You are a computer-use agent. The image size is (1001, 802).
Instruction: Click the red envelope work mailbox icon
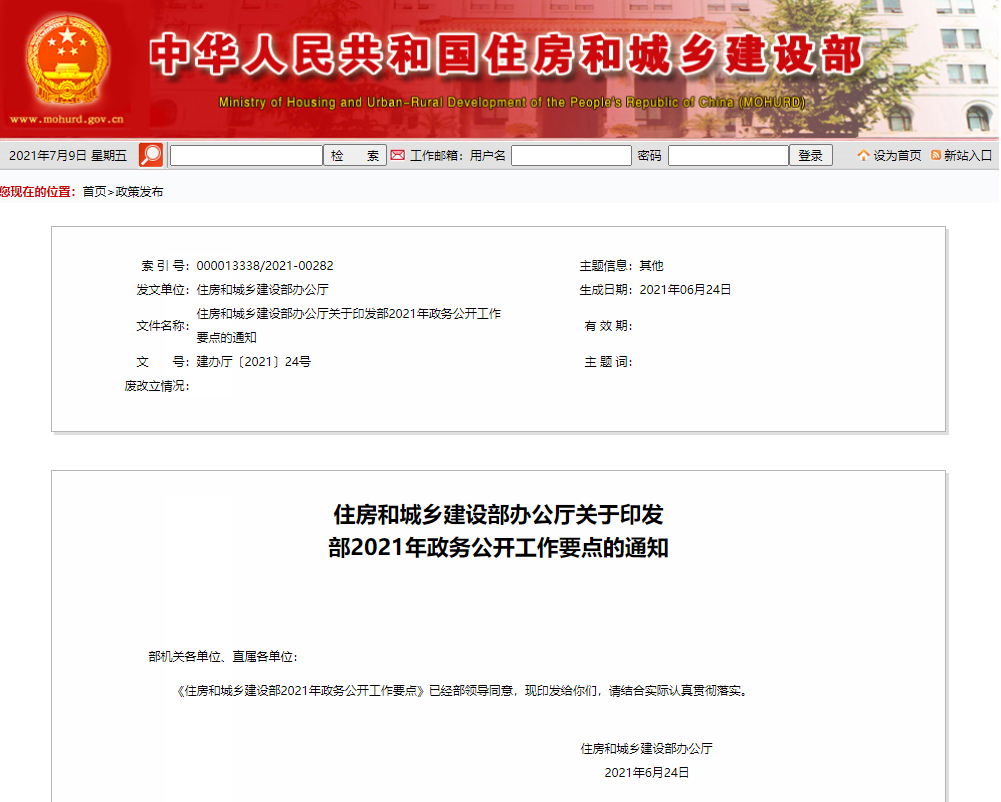(x=398, y=155)
